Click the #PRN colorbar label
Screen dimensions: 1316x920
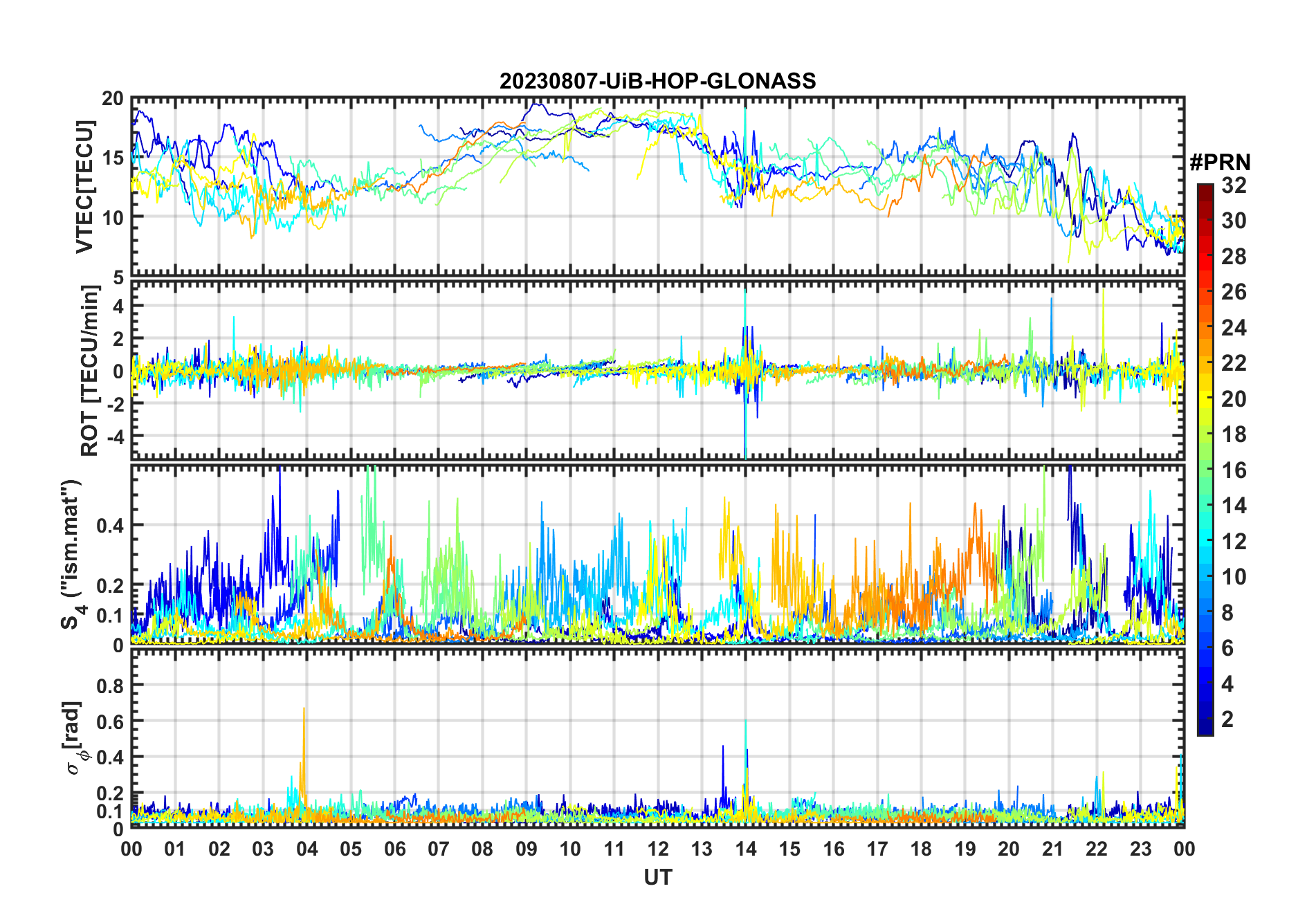pyautogui.click(x=1220, y=163)
